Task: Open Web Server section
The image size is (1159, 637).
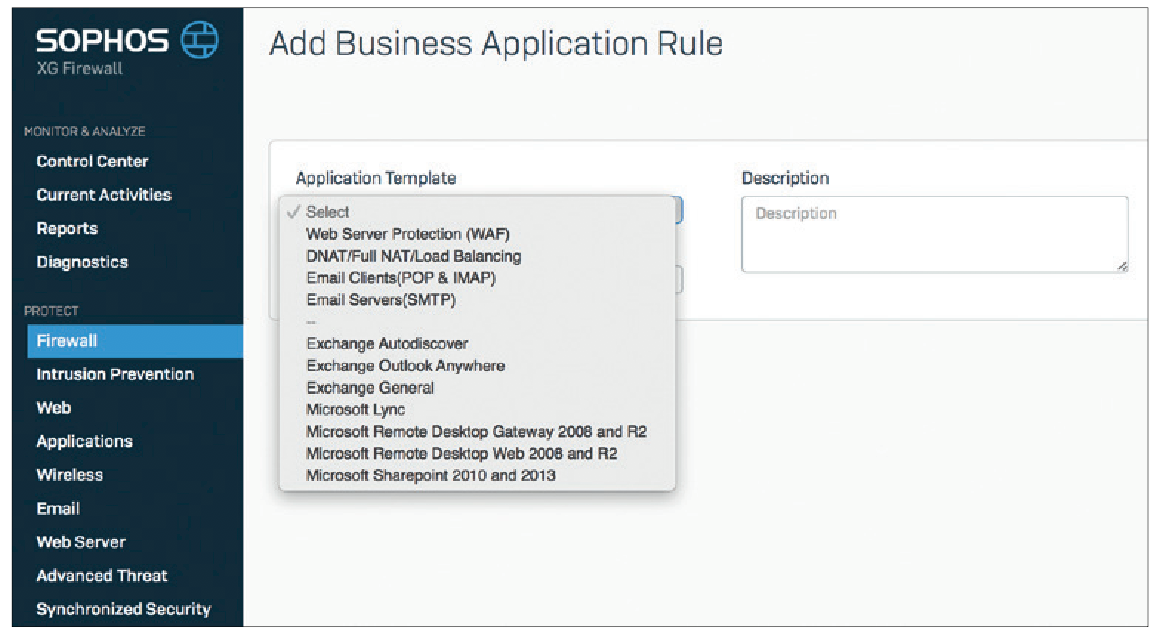Action: (x=81, y=542)
